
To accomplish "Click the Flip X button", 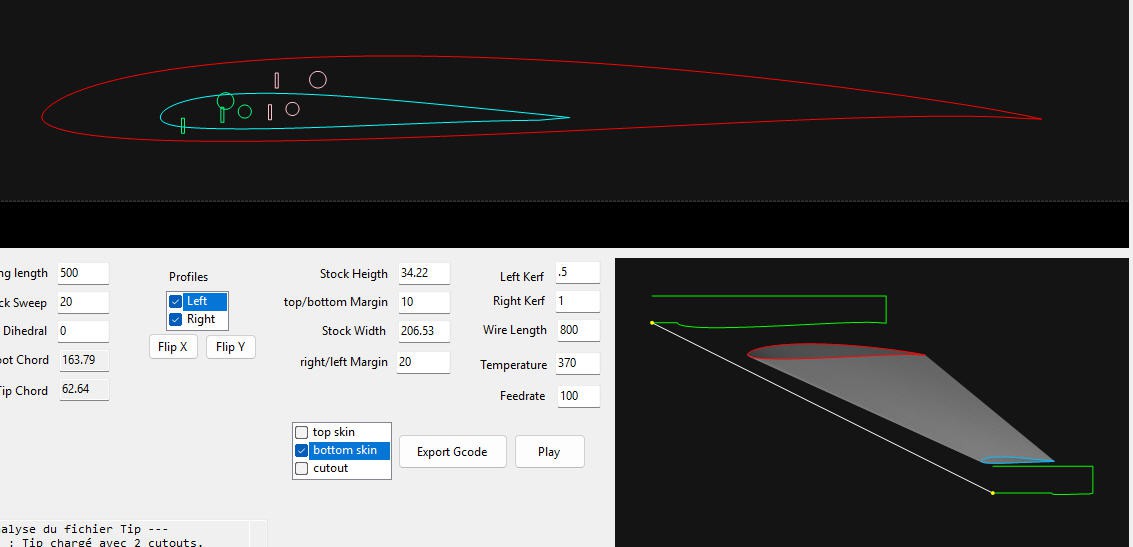I will click(172, 347).
